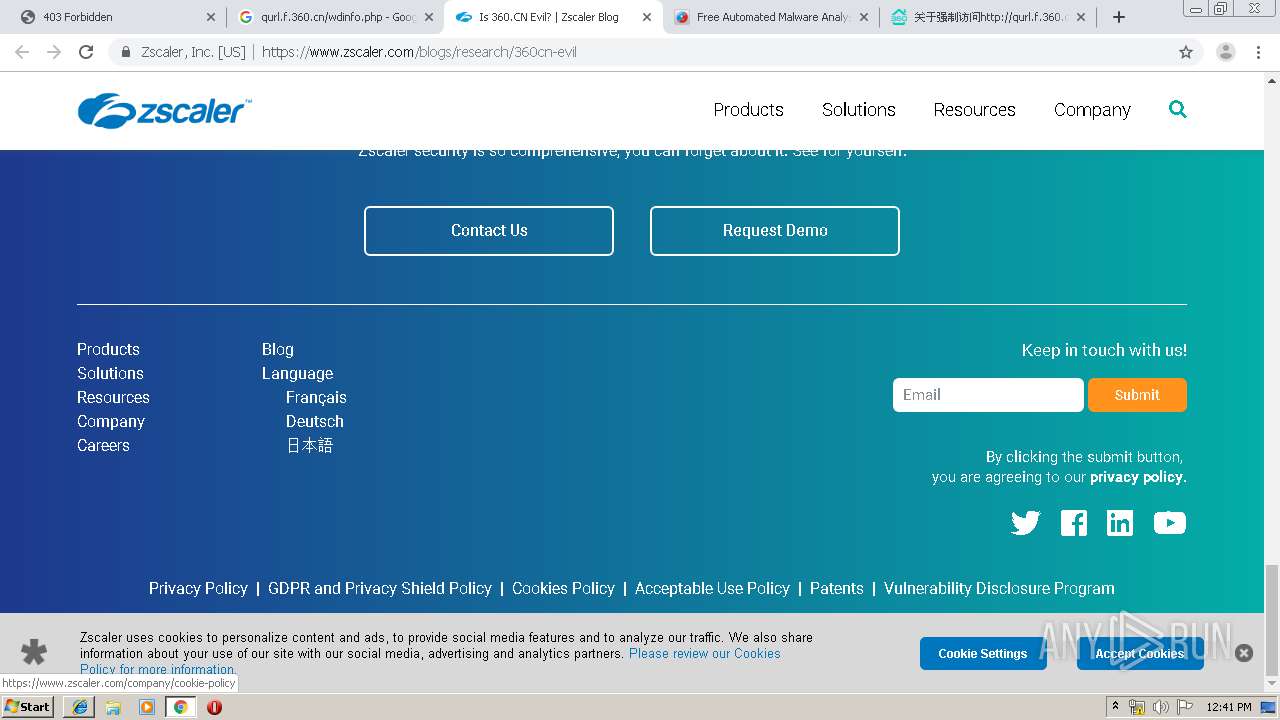1280x720 pixels.
Task: Open the privacy policy link under submit
Action: tap(1138, 477)
